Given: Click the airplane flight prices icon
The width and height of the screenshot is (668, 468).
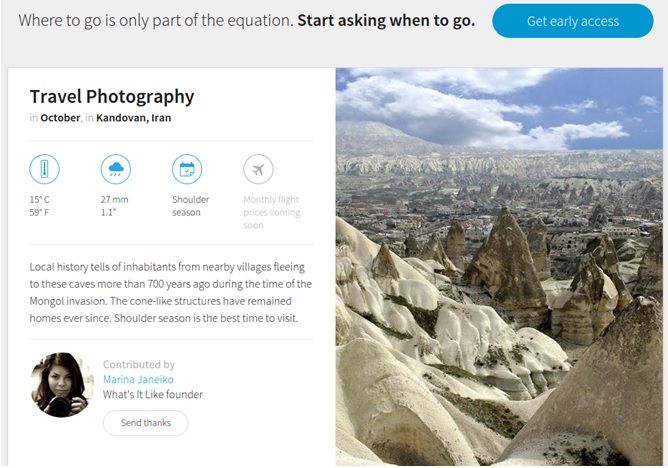Looking at the screenshot, I should (x=258, y=169).
